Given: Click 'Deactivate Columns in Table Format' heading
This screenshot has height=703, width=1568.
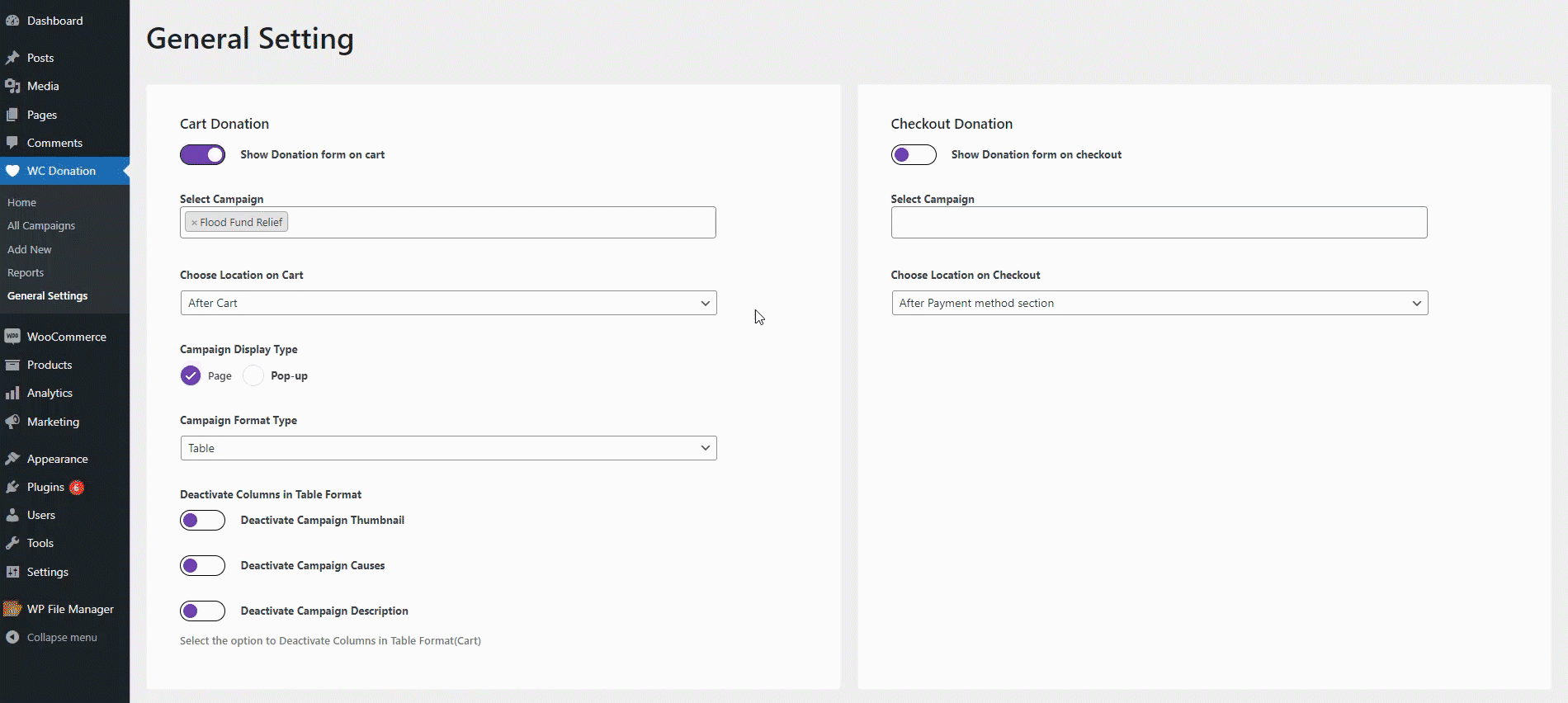Looking at the screenshot, I should [x=271, y=494].
